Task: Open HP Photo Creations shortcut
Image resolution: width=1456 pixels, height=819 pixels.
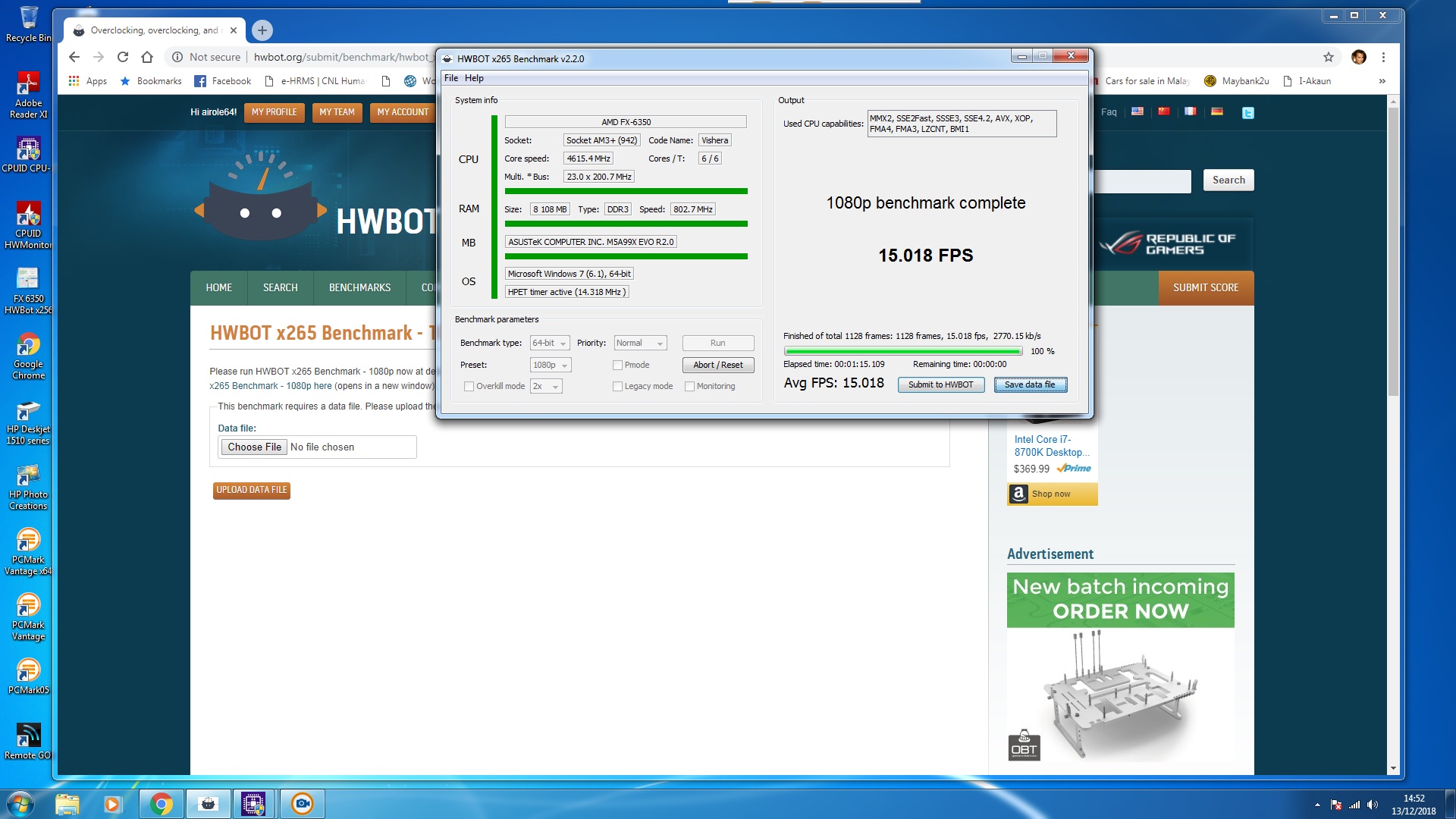Action: (28, 487)
